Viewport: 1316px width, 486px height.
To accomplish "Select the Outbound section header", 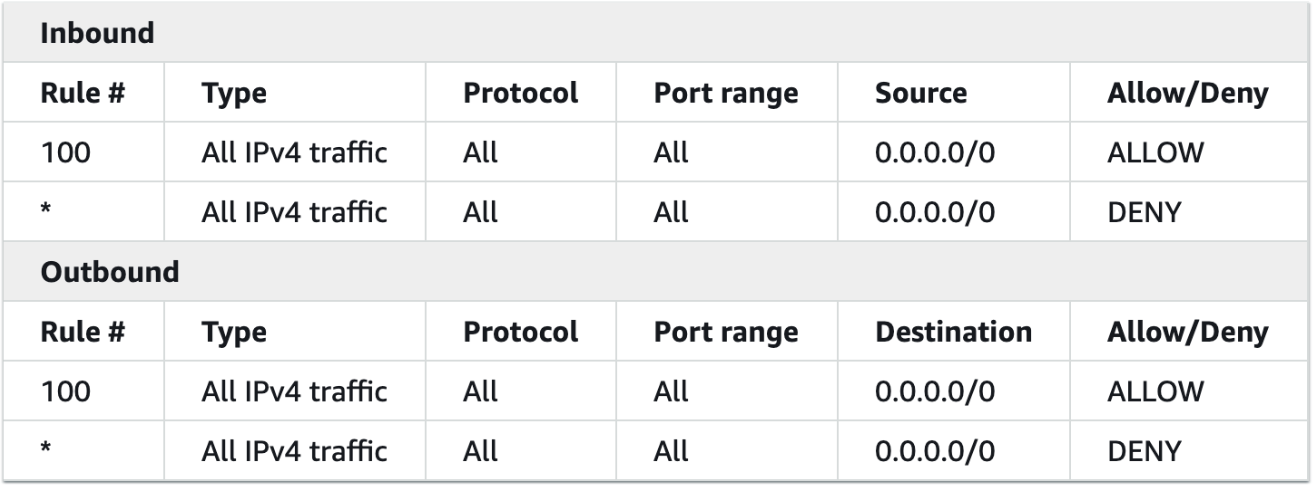I will (109, 271).
